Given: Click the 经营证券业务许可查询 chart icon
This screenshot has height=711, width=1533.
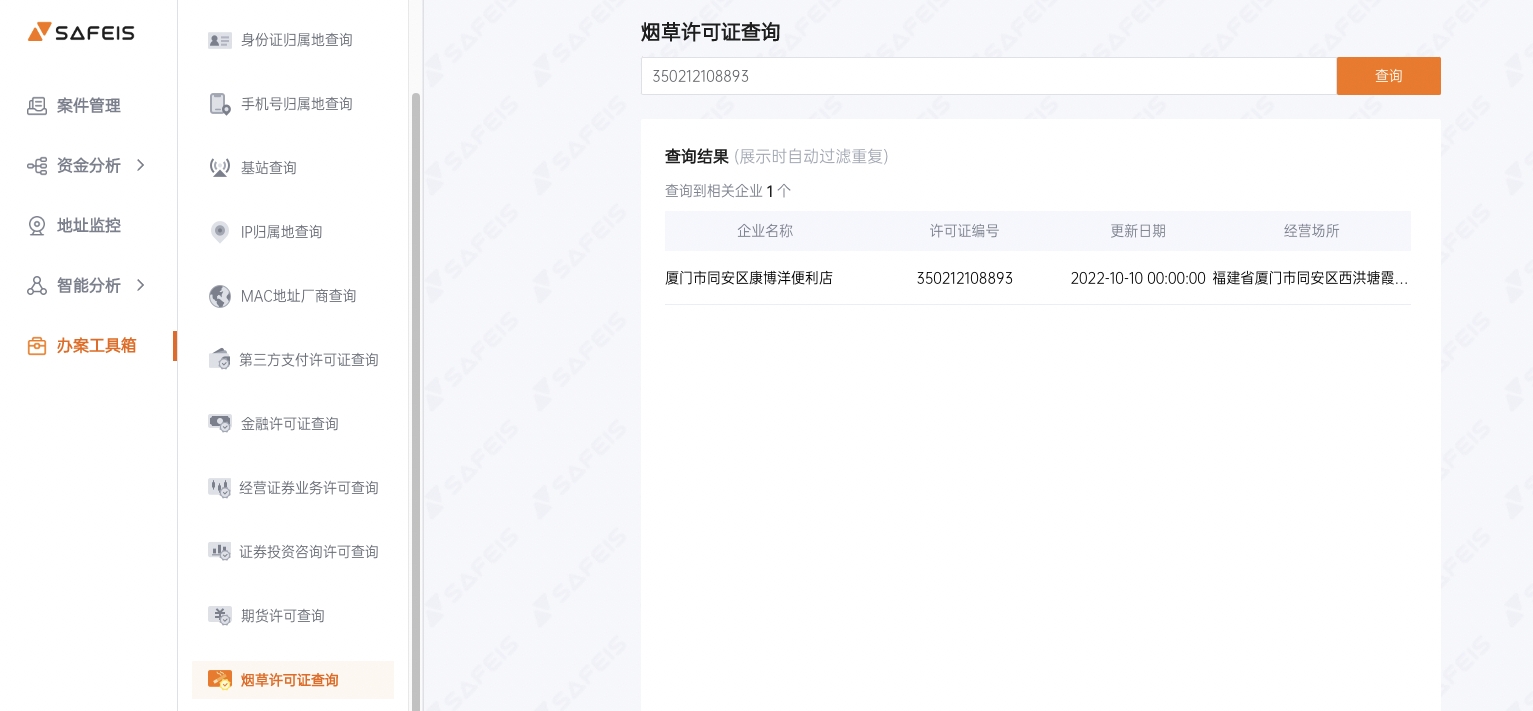Looking at the screenshot, I should click(x=220, y=488).
